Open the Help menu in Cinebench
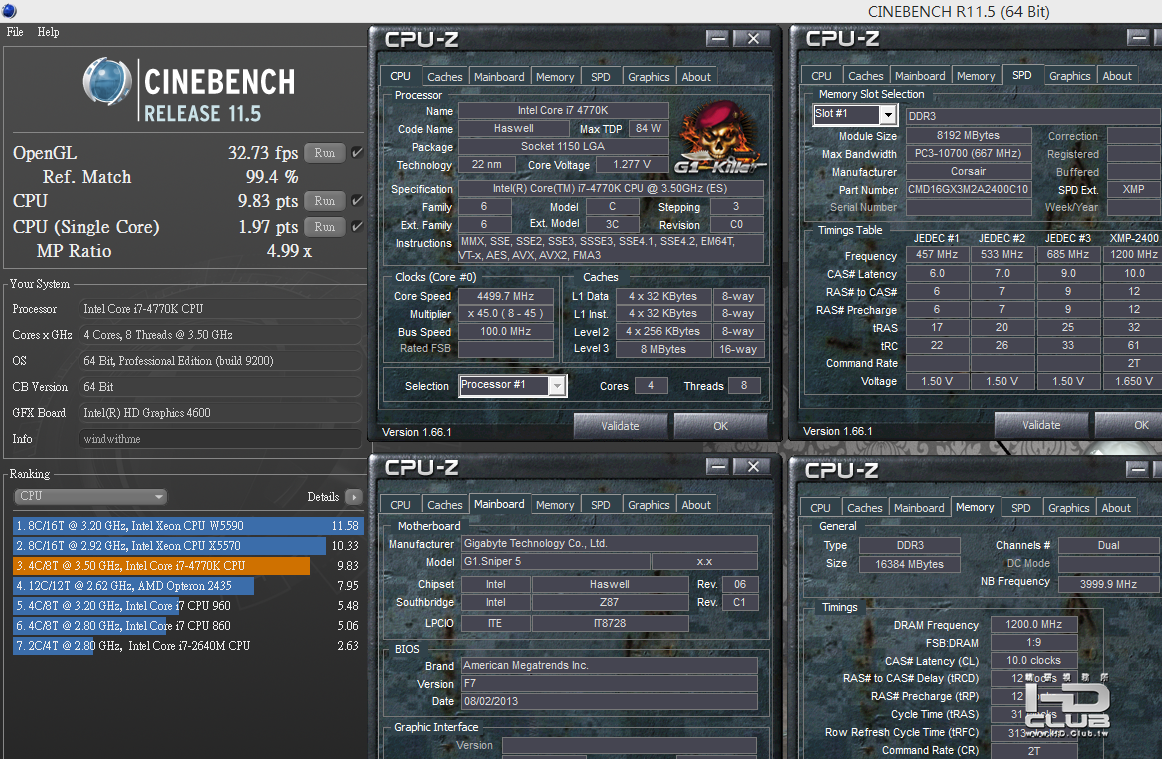Screen dimensions: 1162x759 [x=48, y=32]
